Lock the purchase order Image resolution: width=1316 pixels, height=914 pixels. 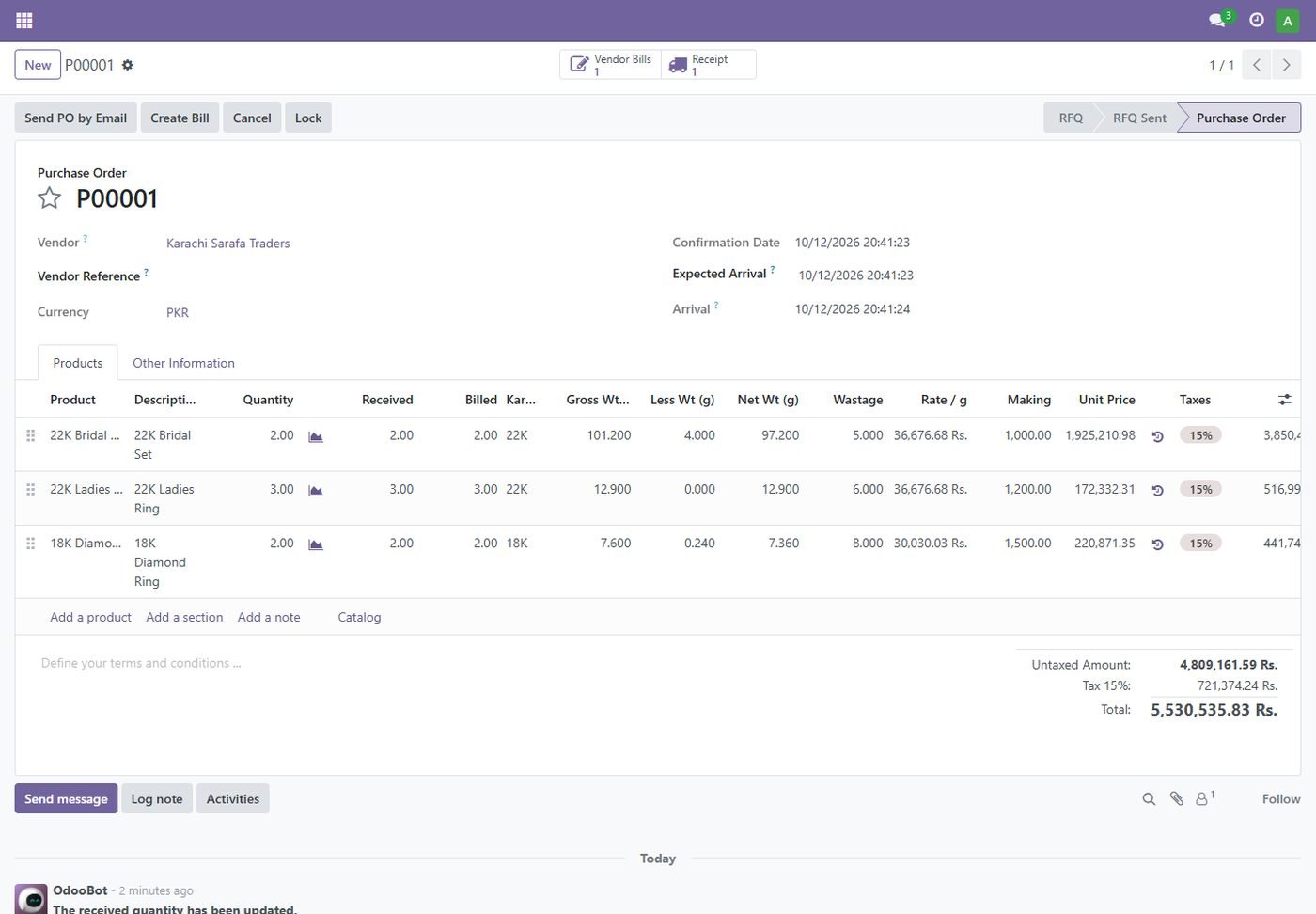point(308,118)
